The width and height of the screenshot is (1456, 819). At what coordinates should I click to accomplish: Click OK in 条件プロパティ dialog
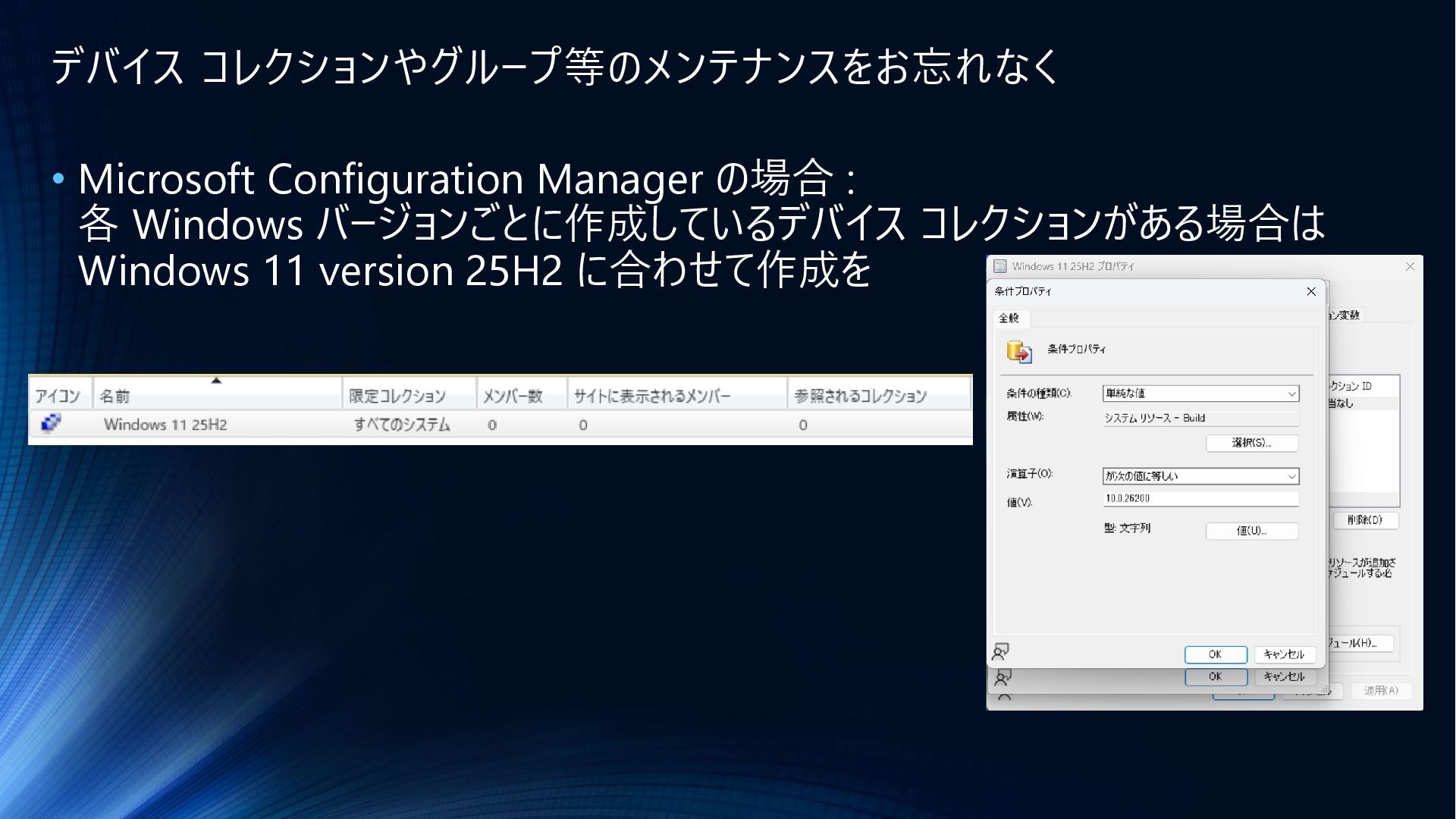[1216, 654]
